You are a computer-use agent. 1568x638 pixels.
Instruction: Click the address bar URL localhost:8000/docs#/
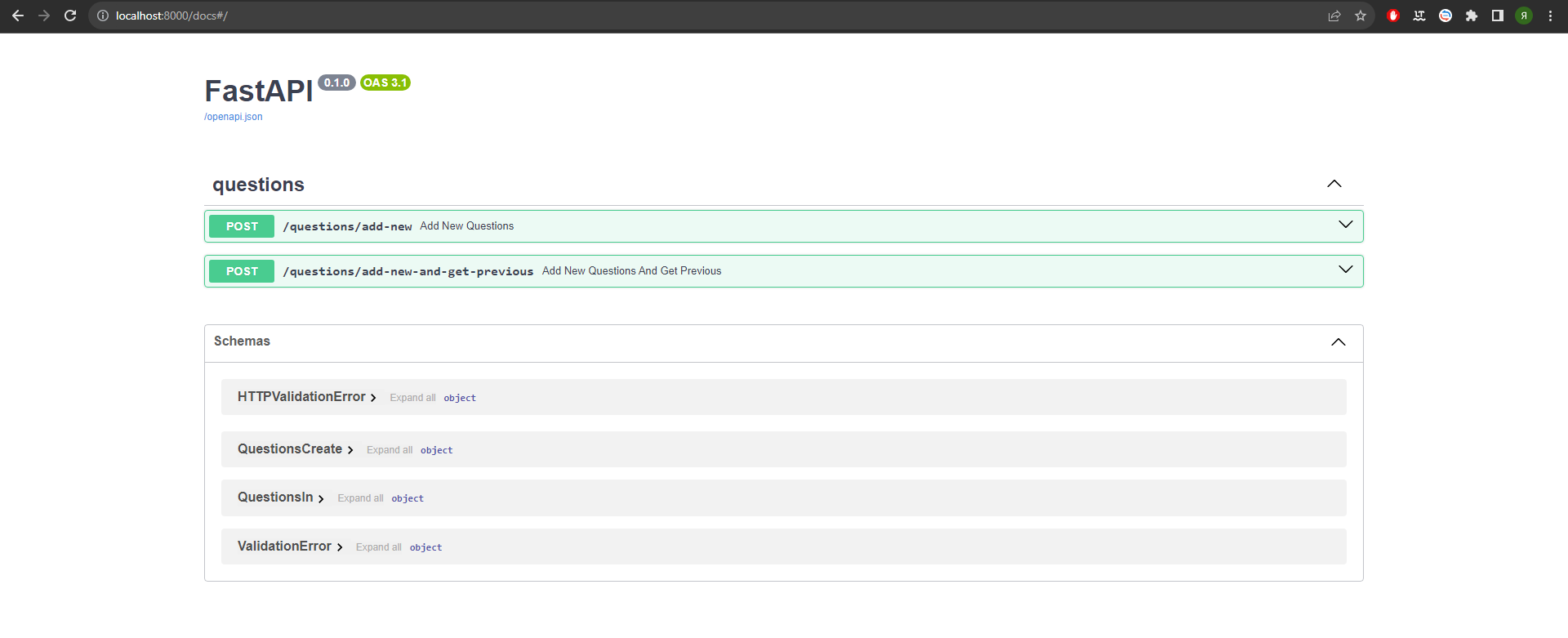[171, 16]
